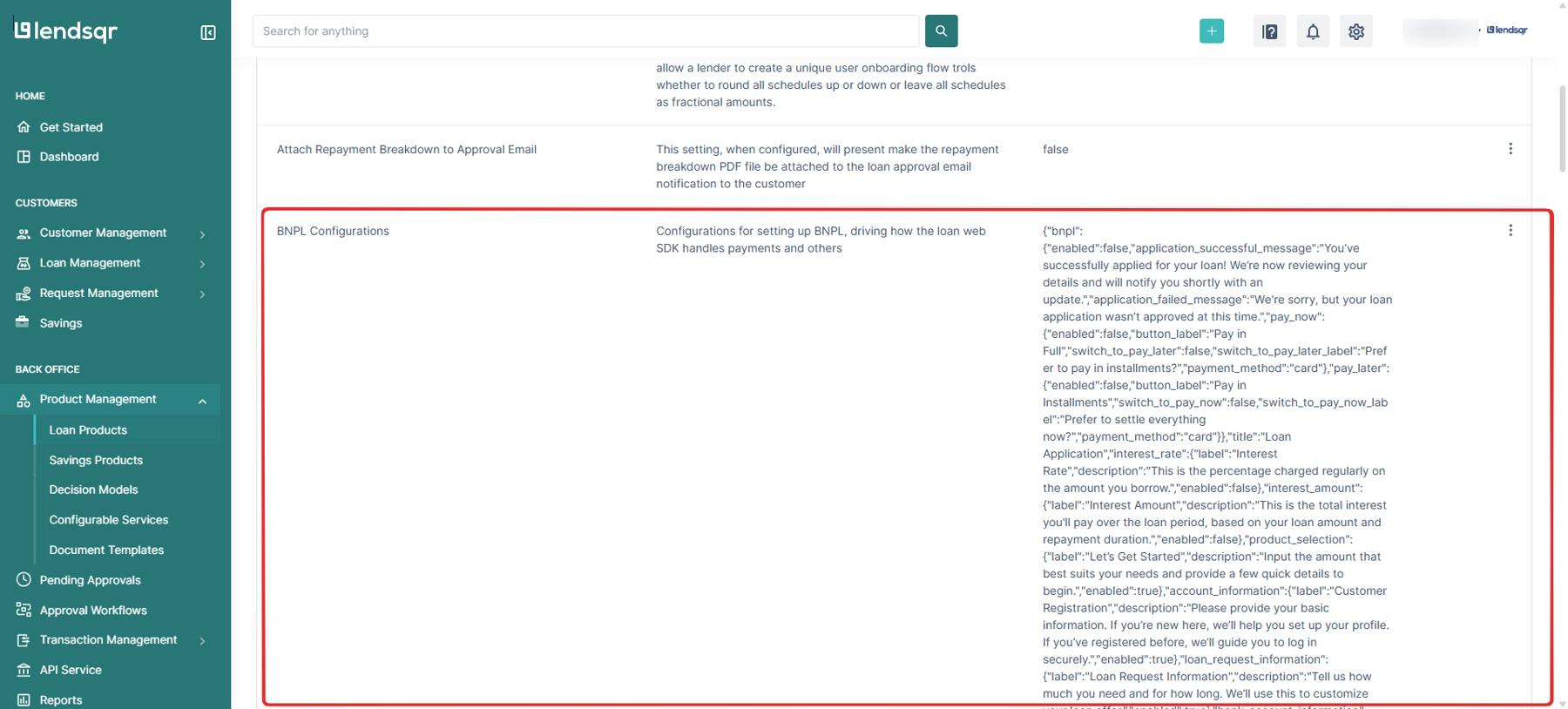This screenshot has width=1568, height=709.
Task: Open the help documentation icon
Action: [1269, 31]
